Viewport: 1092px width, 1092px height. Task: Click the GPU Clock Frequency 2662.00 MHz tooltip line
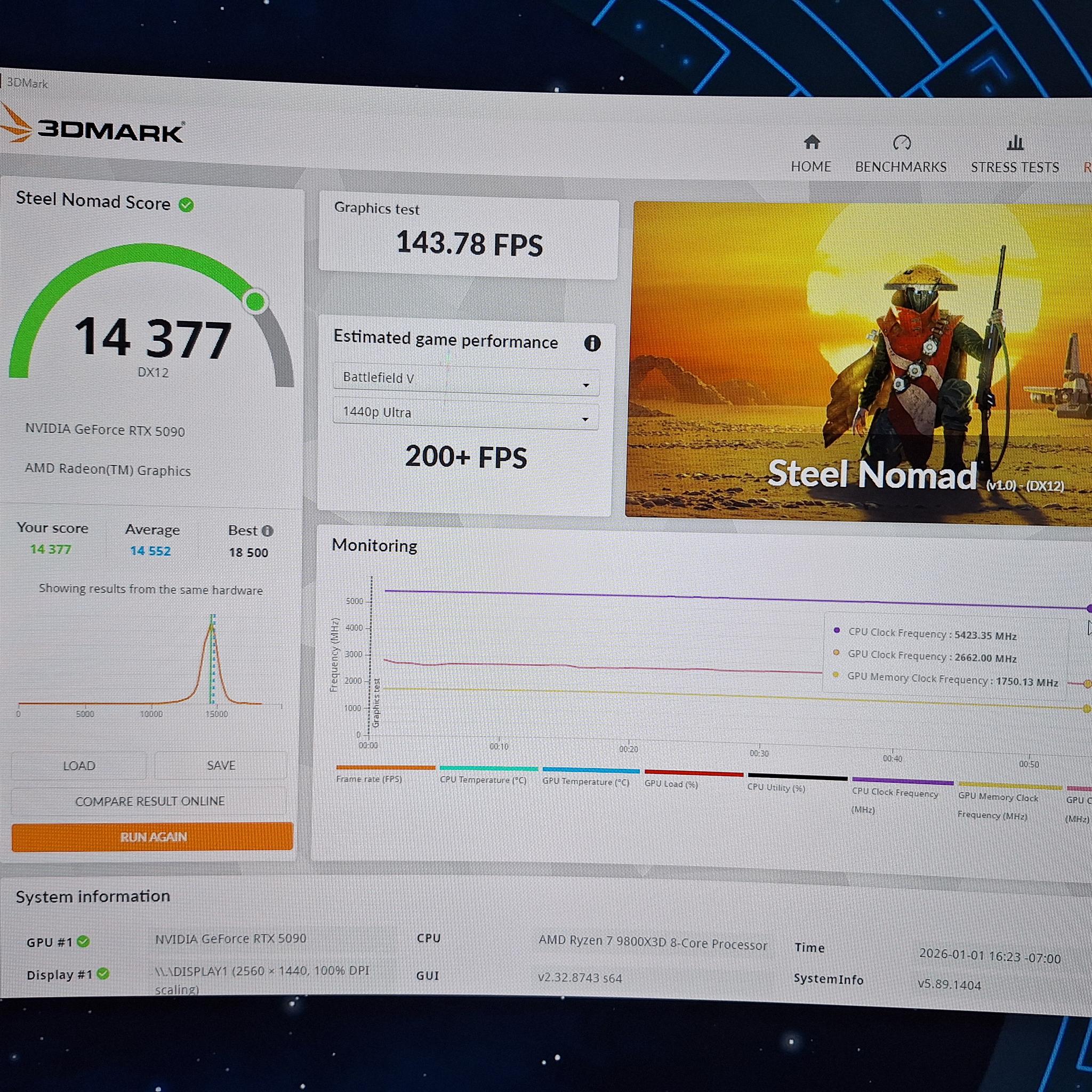tap(925, 656)
